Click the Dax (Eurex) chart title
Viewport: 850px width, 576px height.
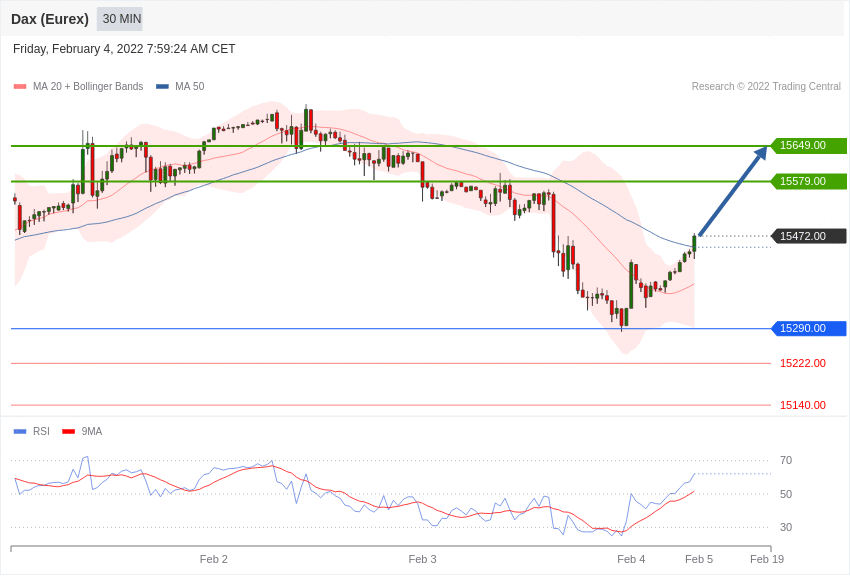tap(50, 19)
